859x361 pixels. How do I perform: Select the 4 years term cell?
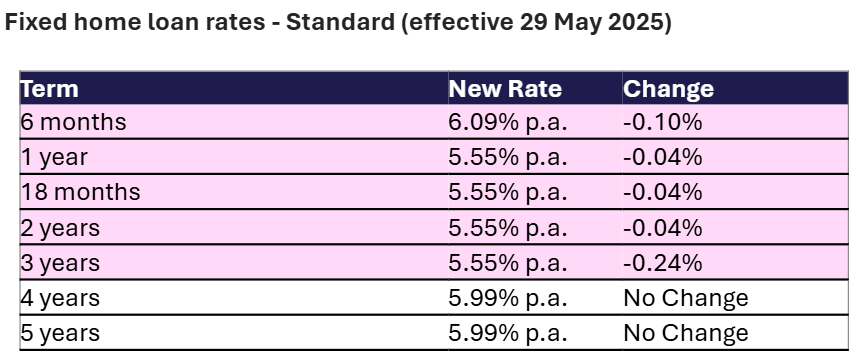[234, 297]
